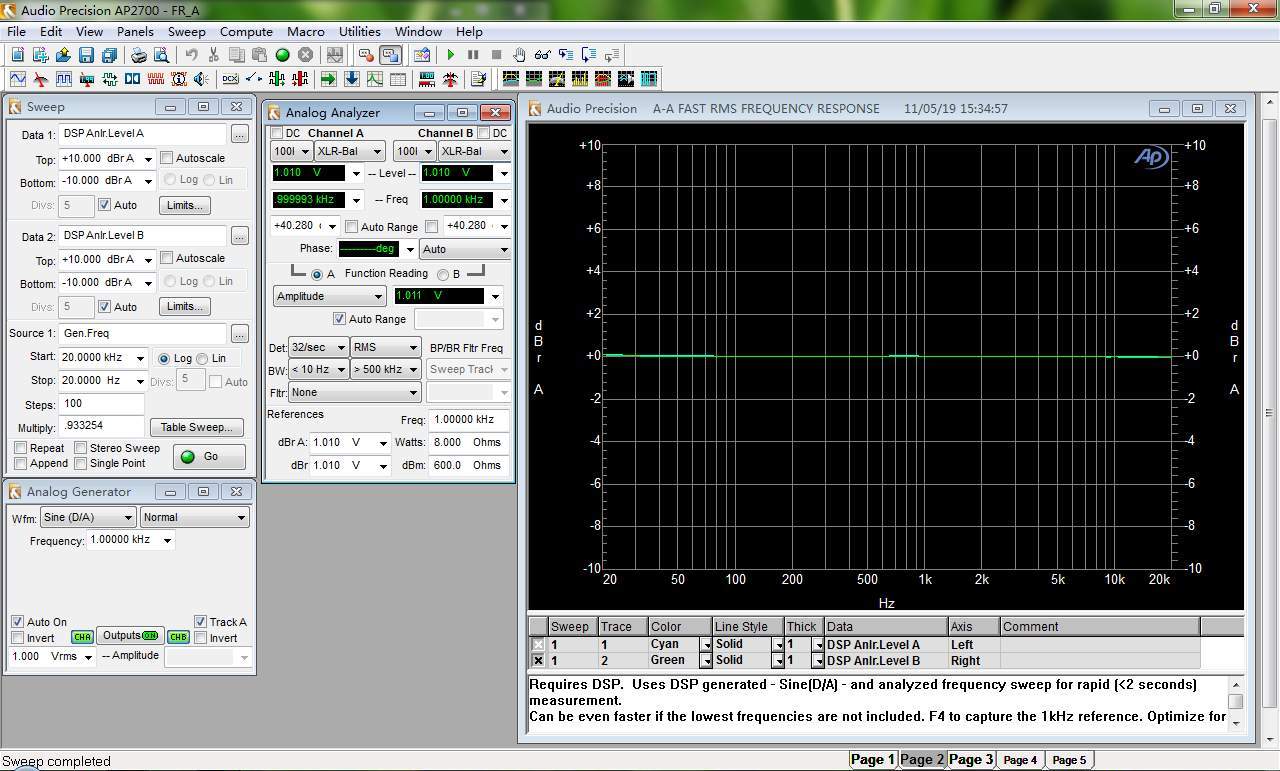Toggle Track A checkbox in Analog Generator
The width and height of the screenshot is (1280, 771).
point(200,622)
